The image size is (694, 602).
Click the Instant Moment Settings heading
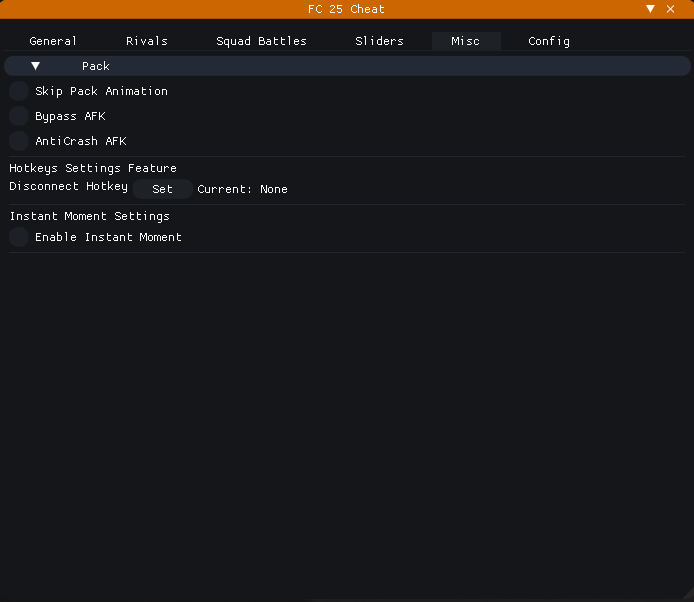[90, 216]
